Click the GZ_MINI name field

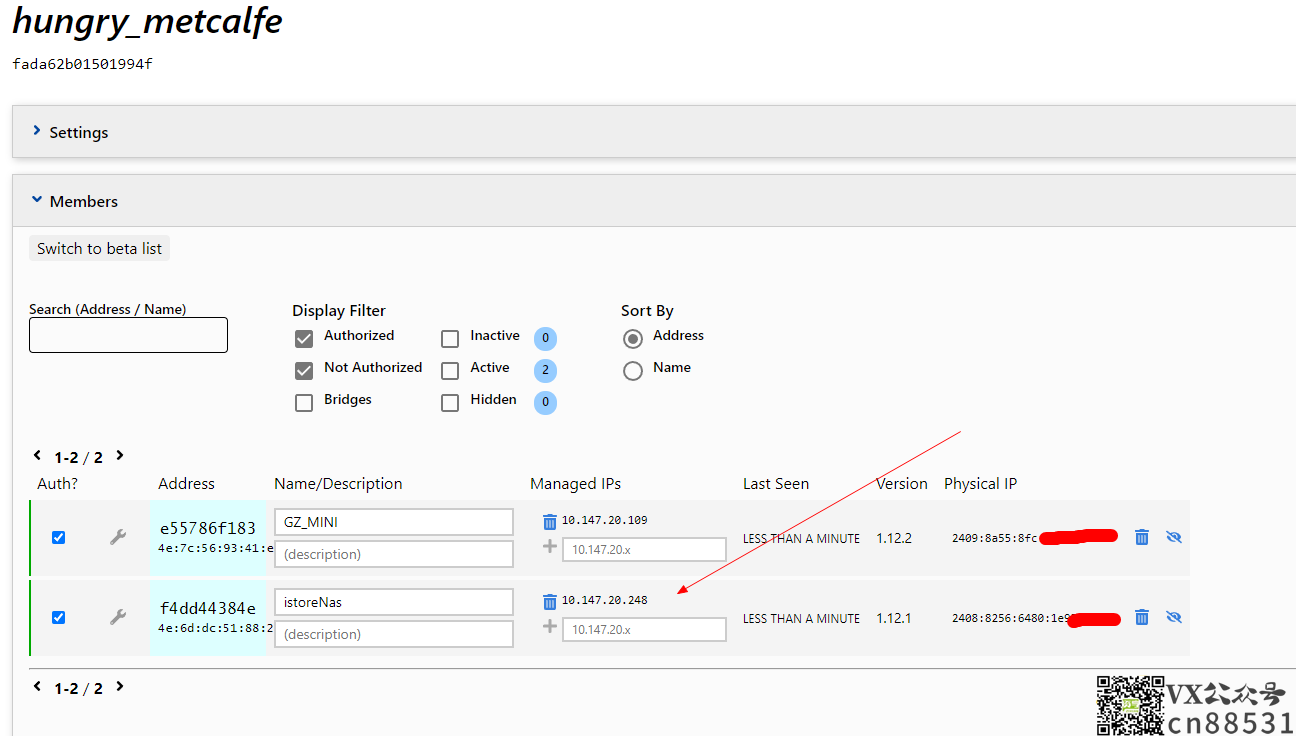coord(394,522)
